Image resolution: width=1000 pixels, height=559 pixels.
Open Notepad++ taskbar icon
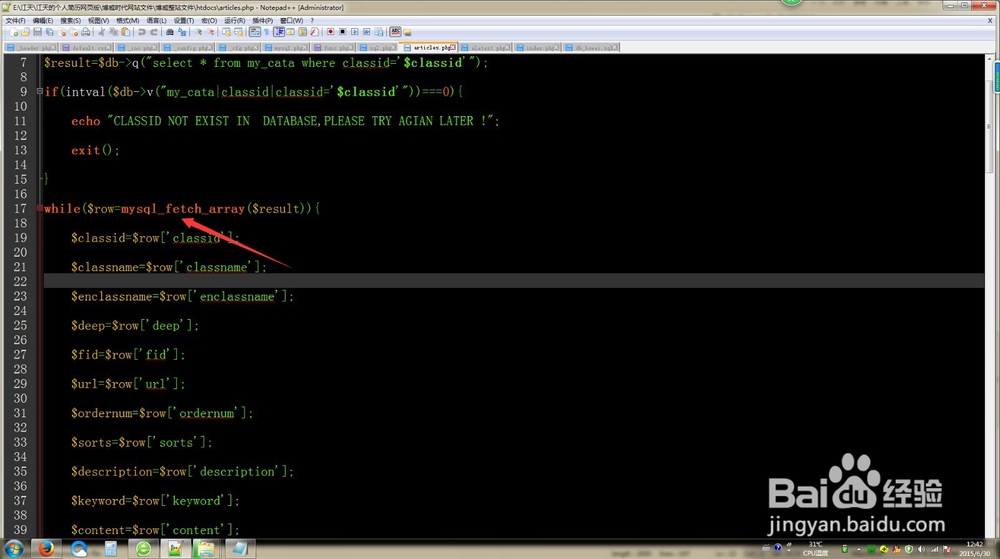pyautogui.click(x=175, y=548)
